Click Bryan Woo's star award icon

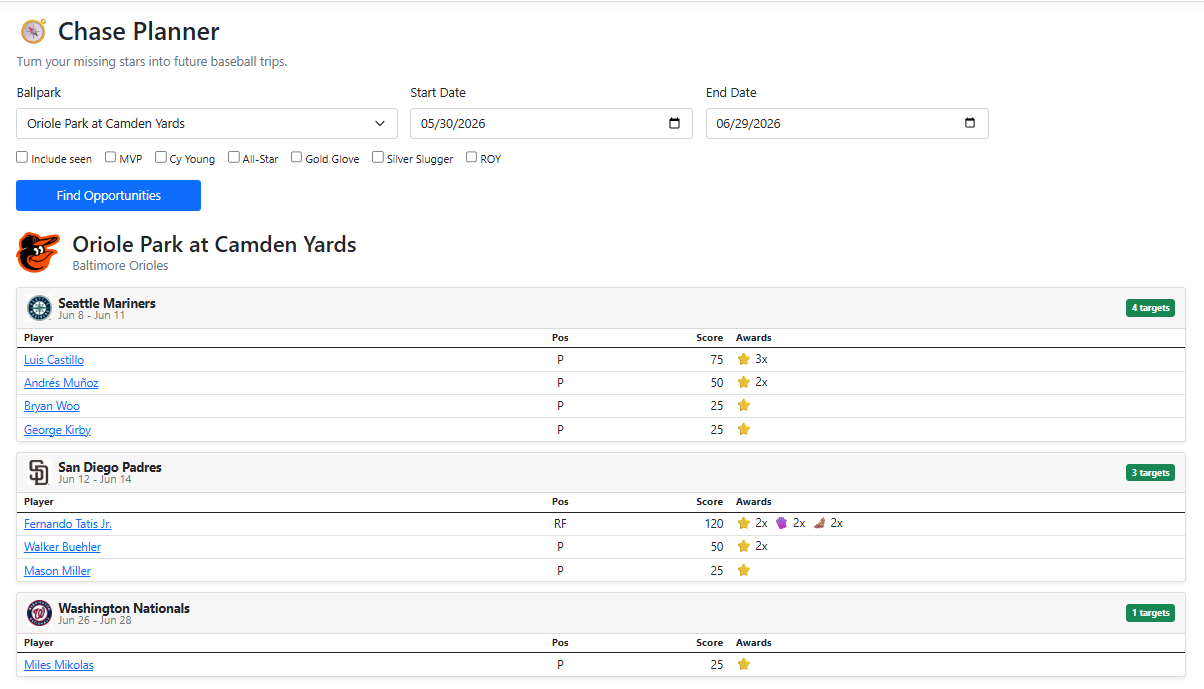(x=743, y=406)
